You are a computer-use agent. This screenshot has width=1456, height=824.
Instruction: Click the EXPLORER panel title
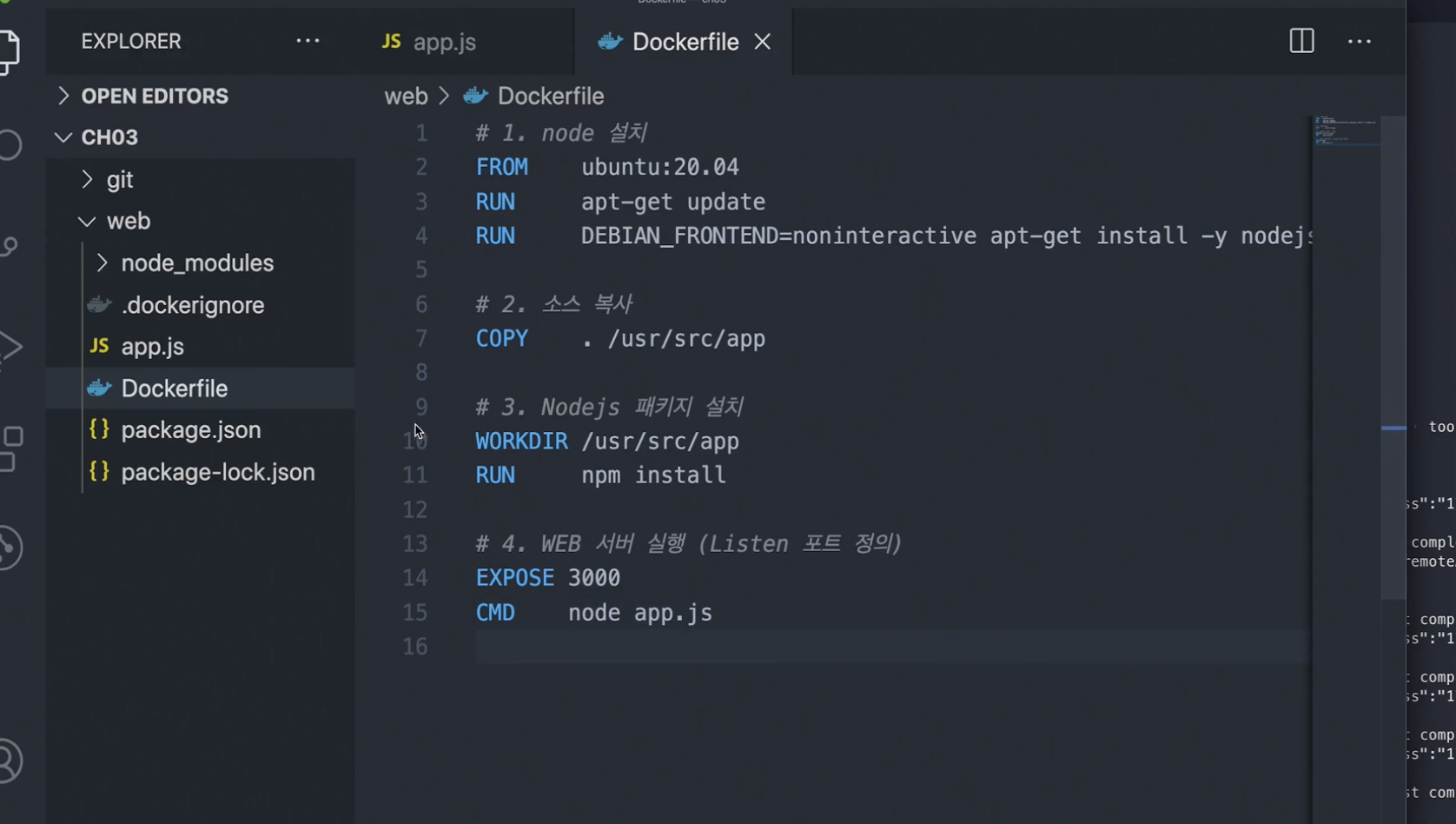click(131, 41)
